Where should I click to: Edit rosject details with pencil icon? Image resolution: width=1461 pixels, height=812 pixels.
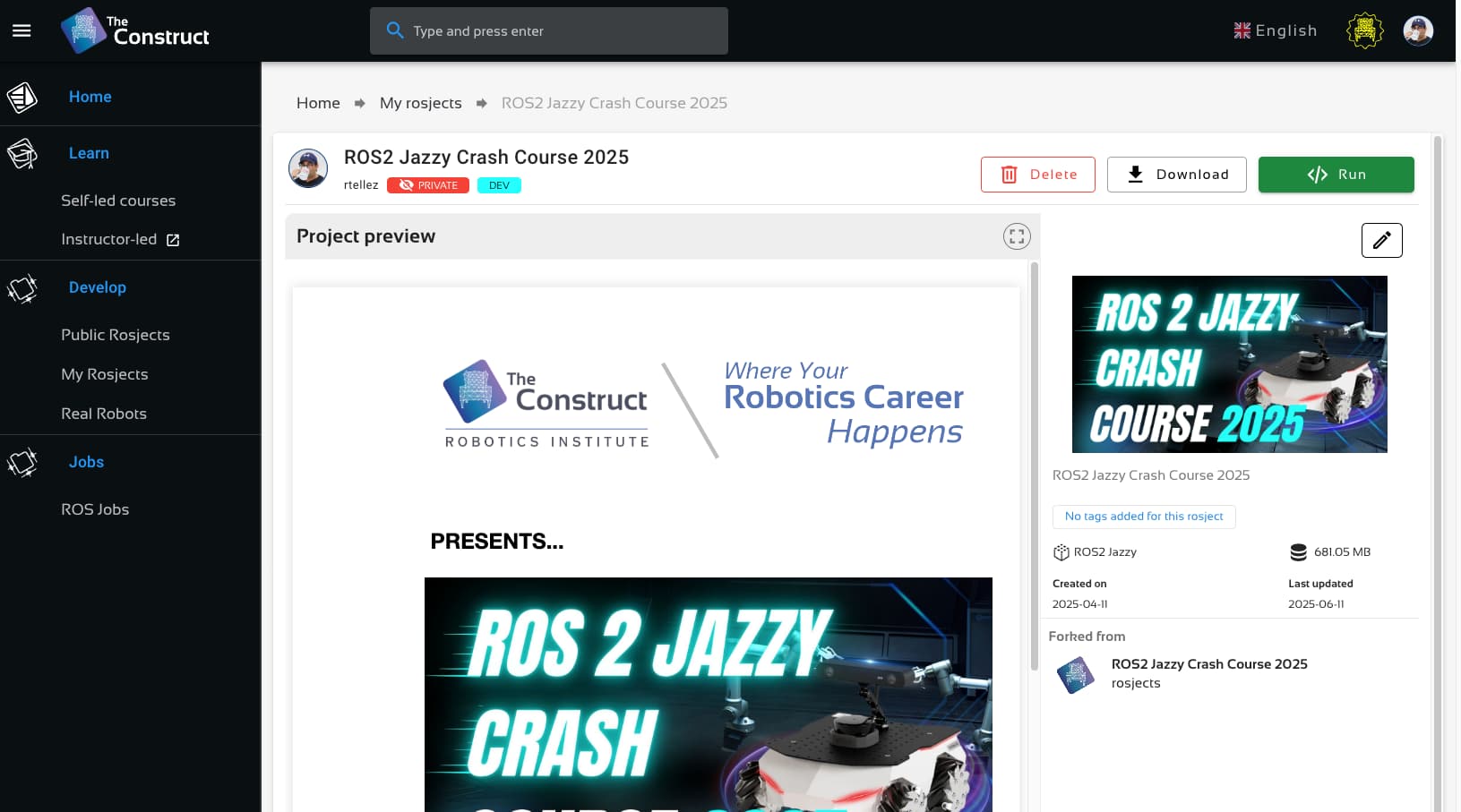click(1382, 240)
